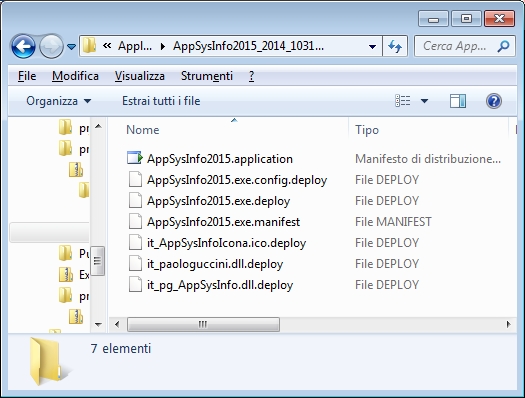
Task: Toggle the preview pane button
Action: pos(457,101)
